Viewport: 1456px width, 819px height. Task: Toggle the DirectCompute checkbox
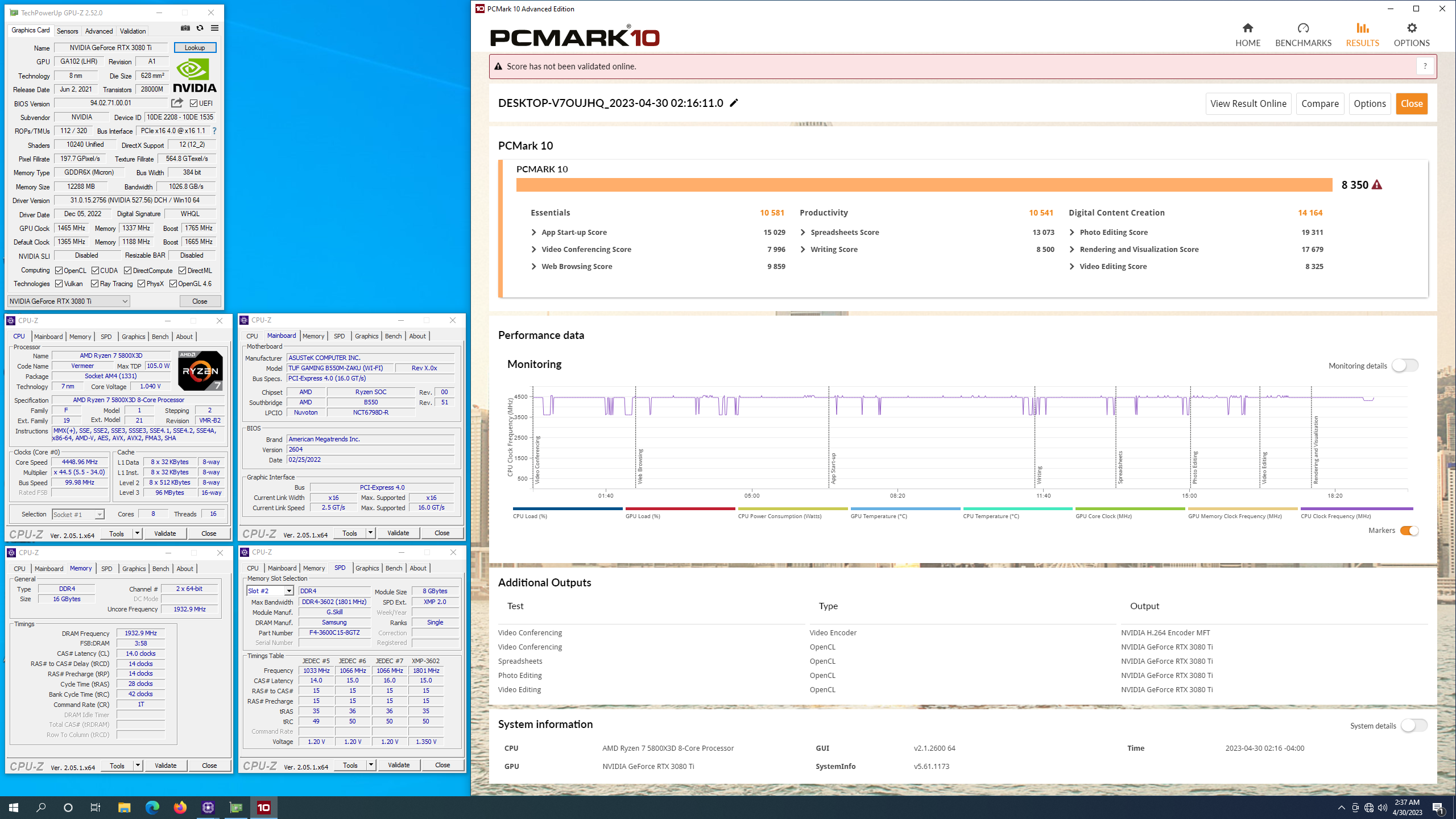[x=128, y=270]
